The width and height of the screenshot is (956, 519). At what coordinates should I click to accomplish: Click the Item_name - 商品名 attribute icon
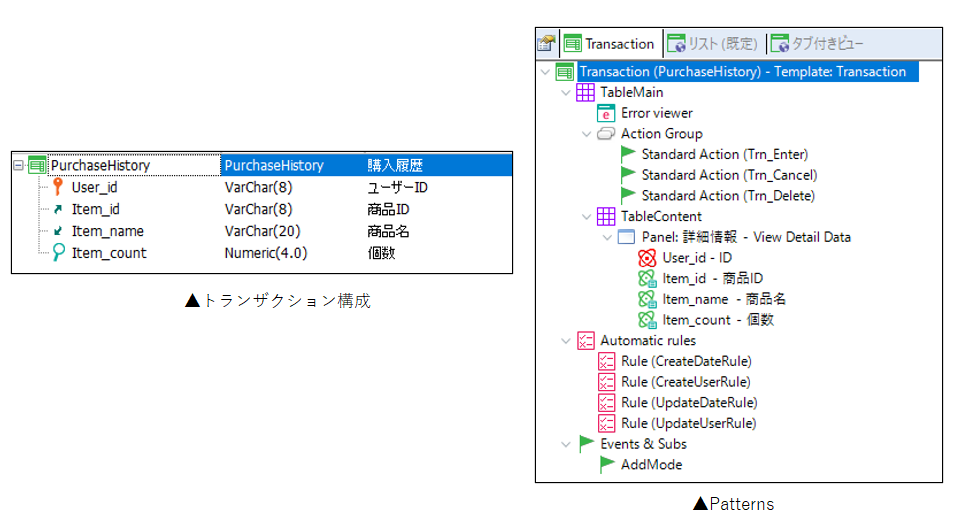click(647, 299)
